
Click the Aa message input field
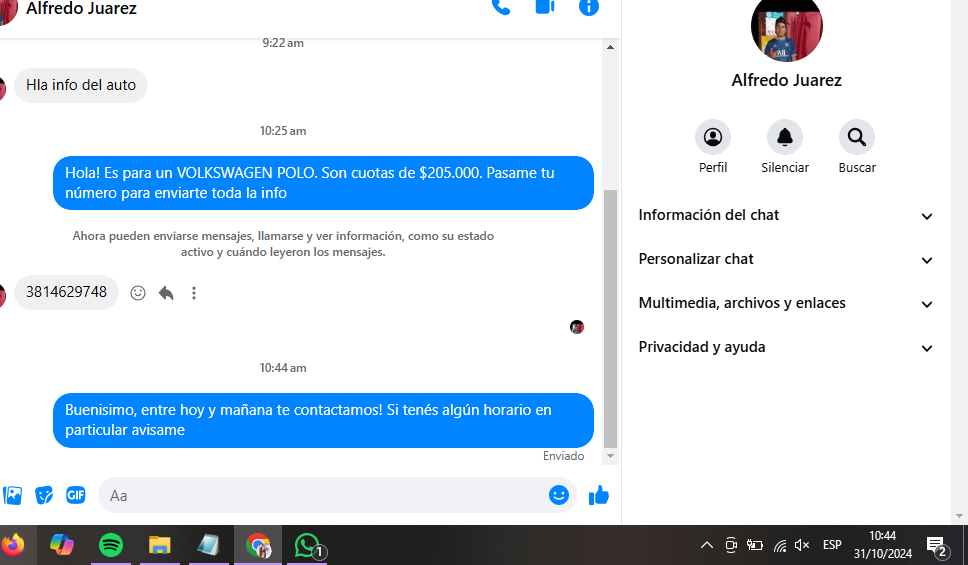click(x=320, y=495)
